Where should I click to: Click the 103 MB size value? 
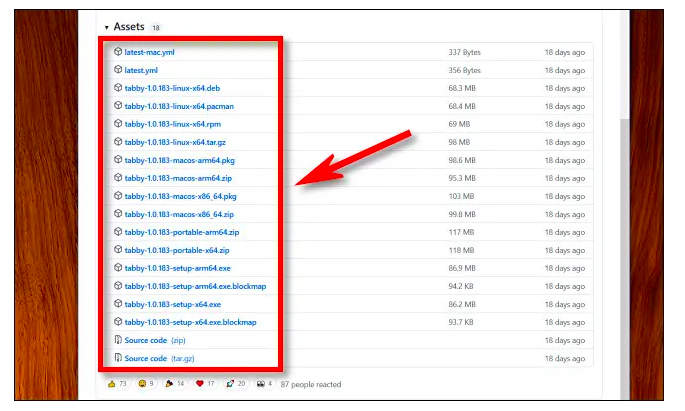point(461,197)
